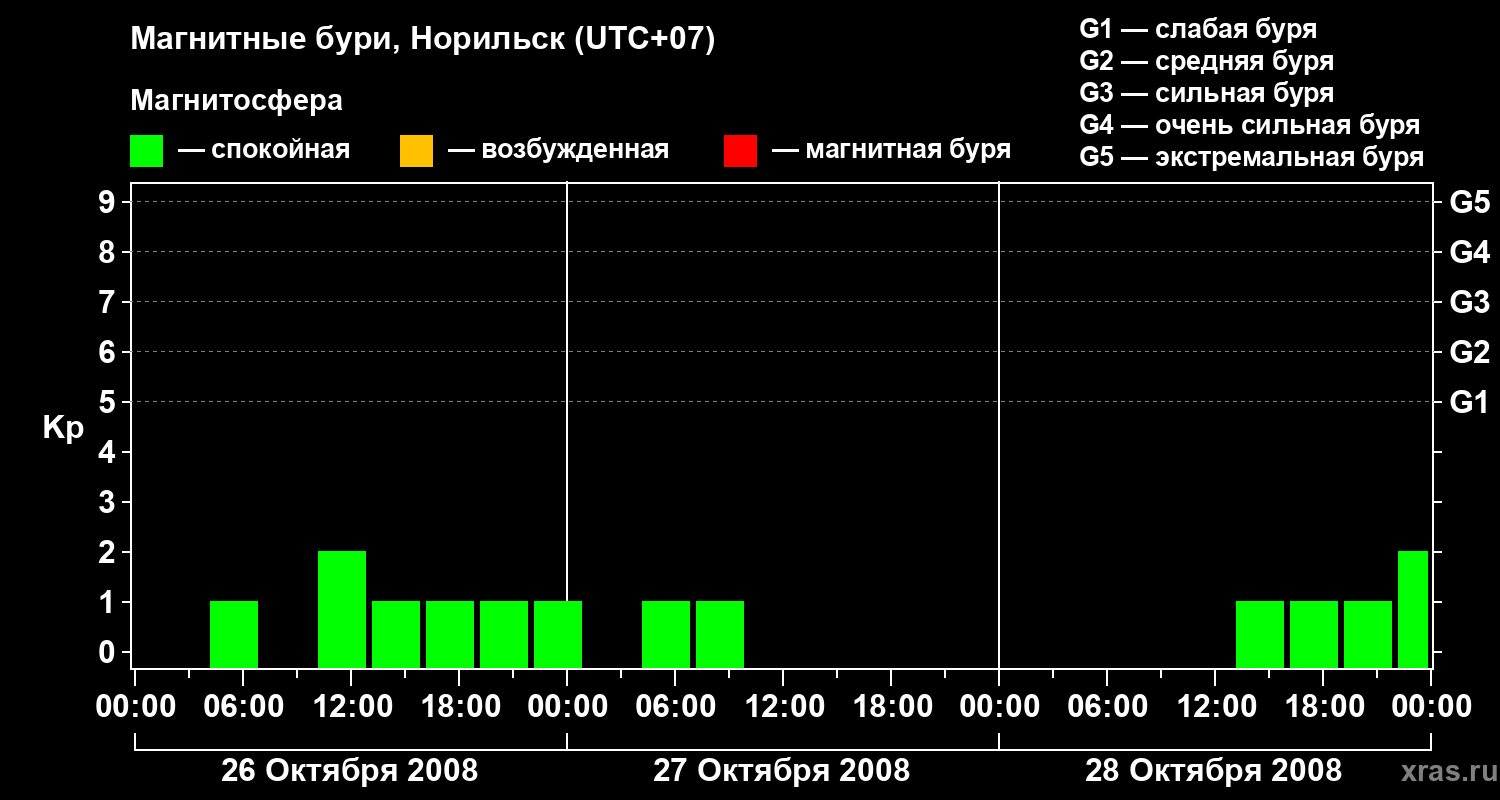Click the Kp value 7 on left axis

click(x=108, y=302)
